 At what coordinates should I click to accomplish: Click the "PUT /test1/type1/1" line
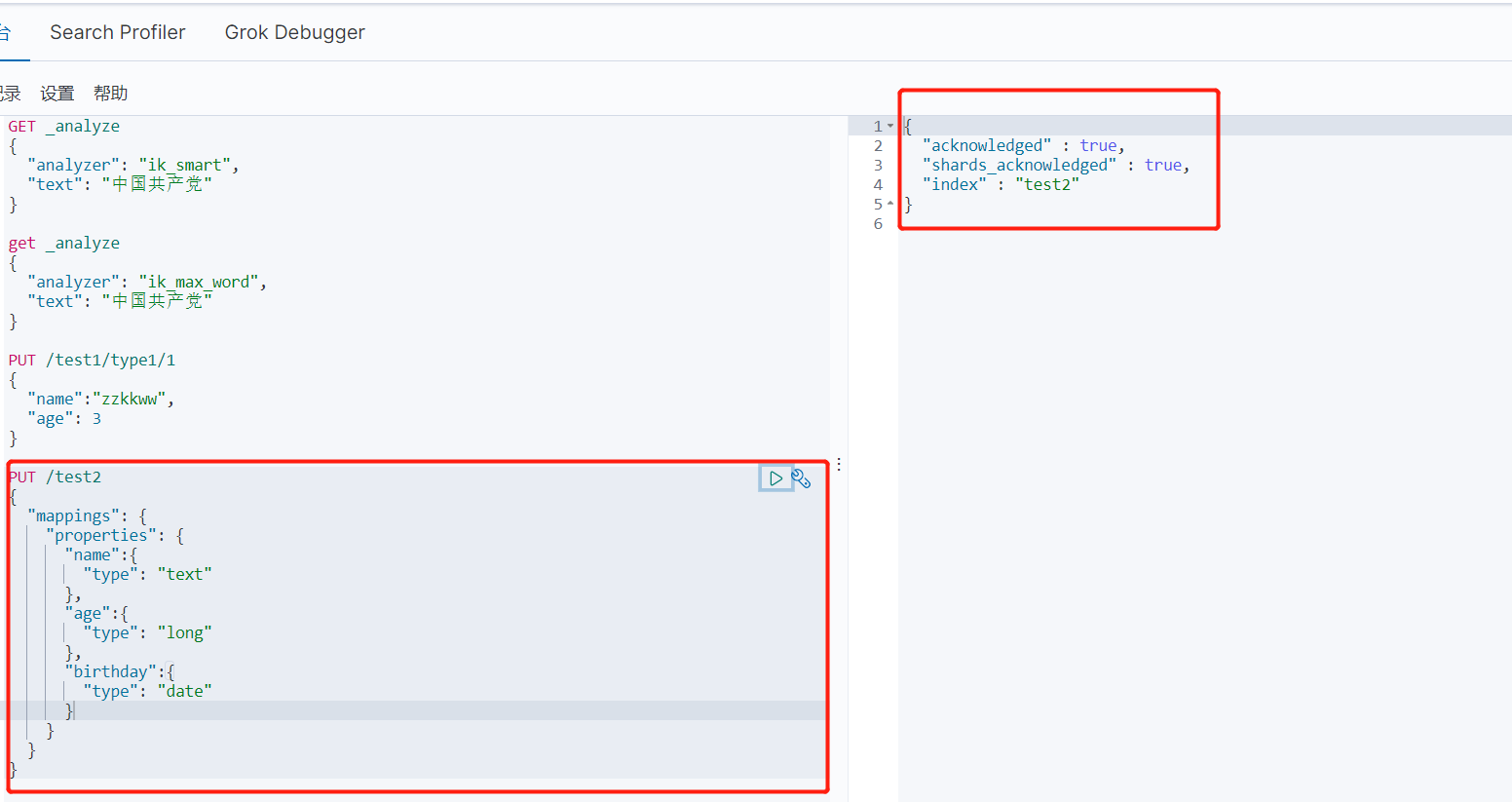92,360
